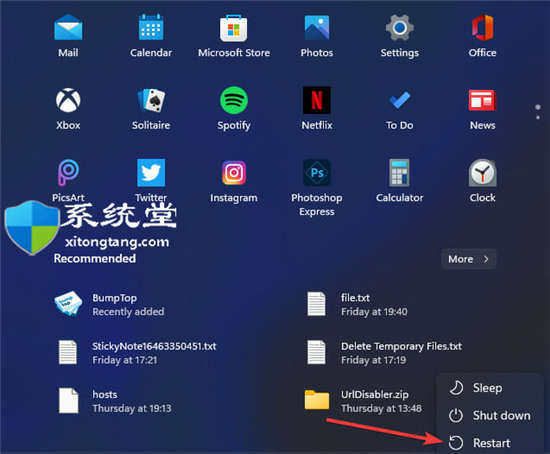Open the Settings gear app
This screenshot has width=550, height=454.
pyautogui.click(x=400, y=36)
